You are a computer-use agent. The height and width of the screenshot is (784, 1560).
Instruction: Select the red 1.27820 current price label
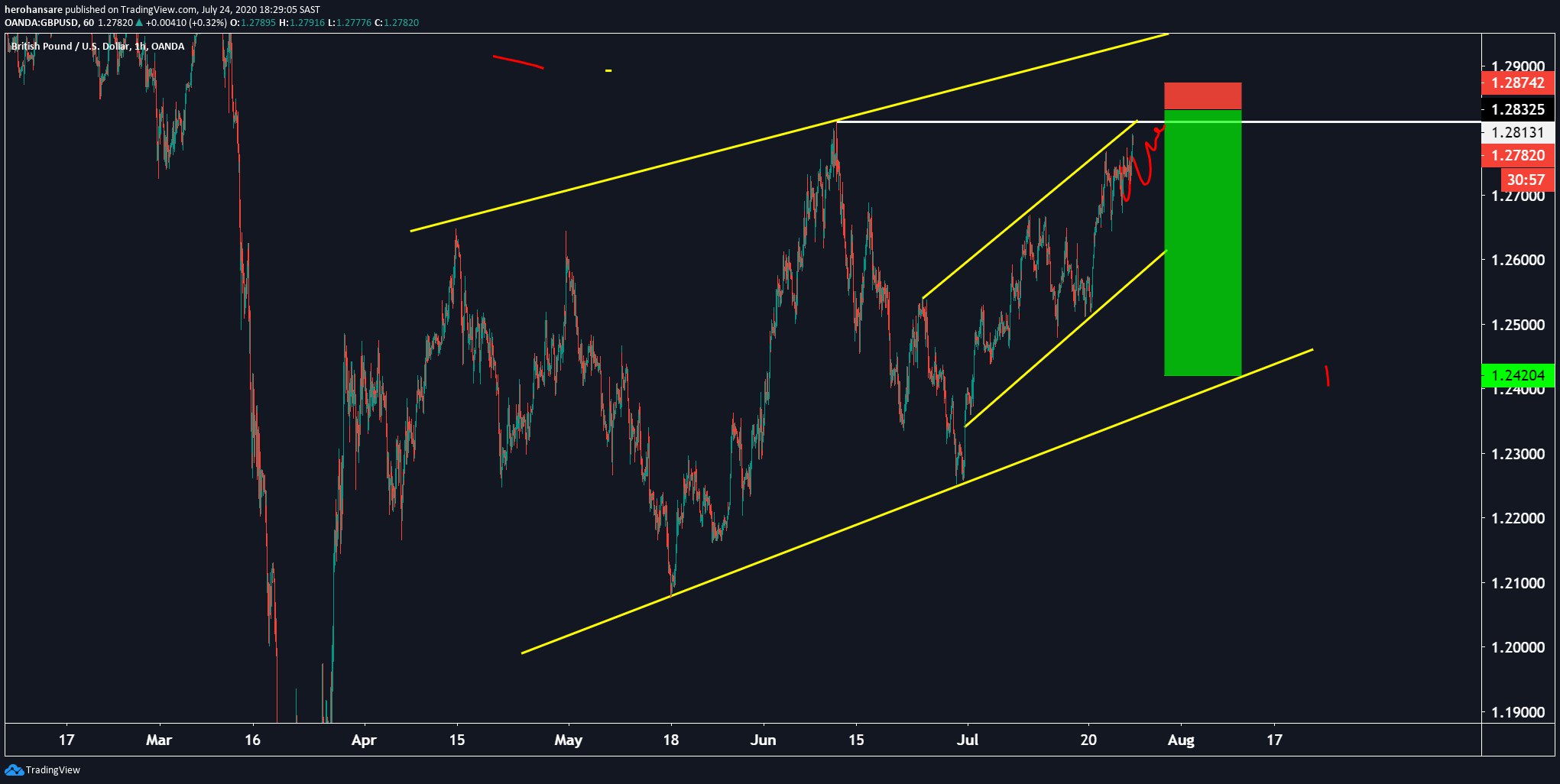click(1517, 155)
